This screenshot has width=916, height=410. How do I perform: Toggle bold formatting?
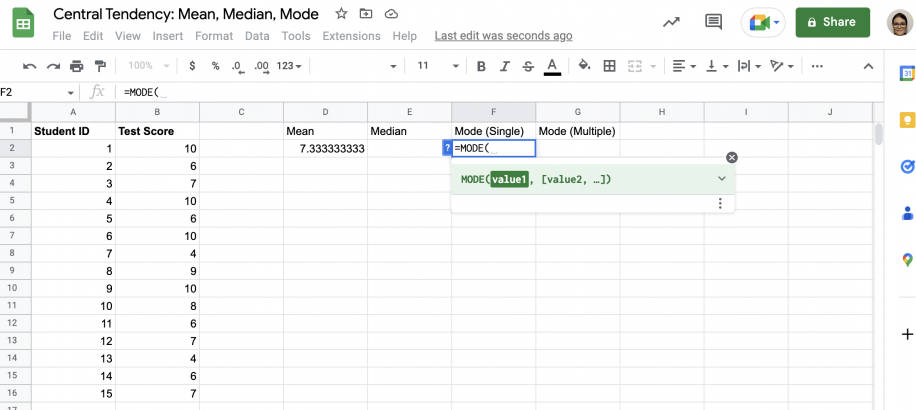tap(481, 66)
